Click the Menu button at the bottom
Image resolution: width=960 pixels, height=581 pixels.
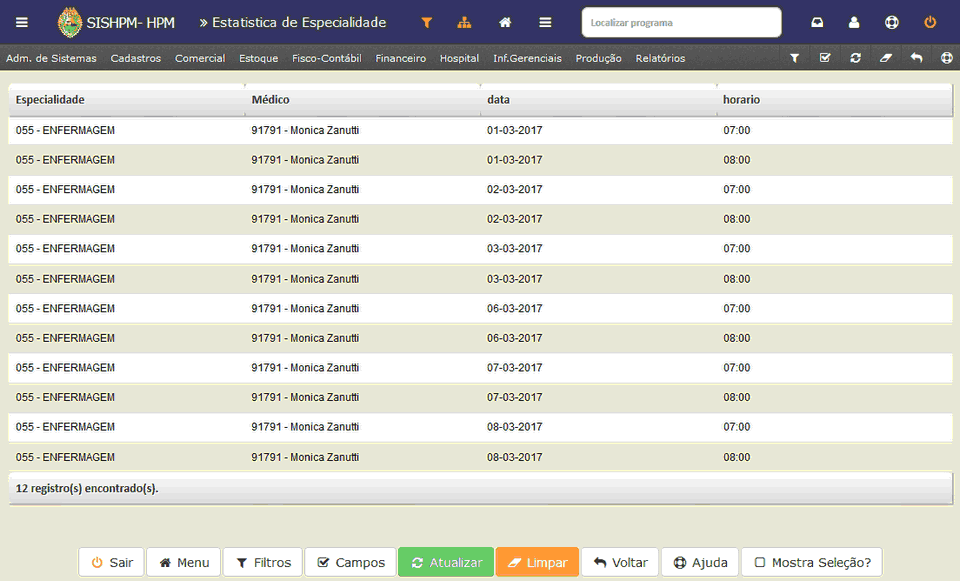click(x=184, y=562)
